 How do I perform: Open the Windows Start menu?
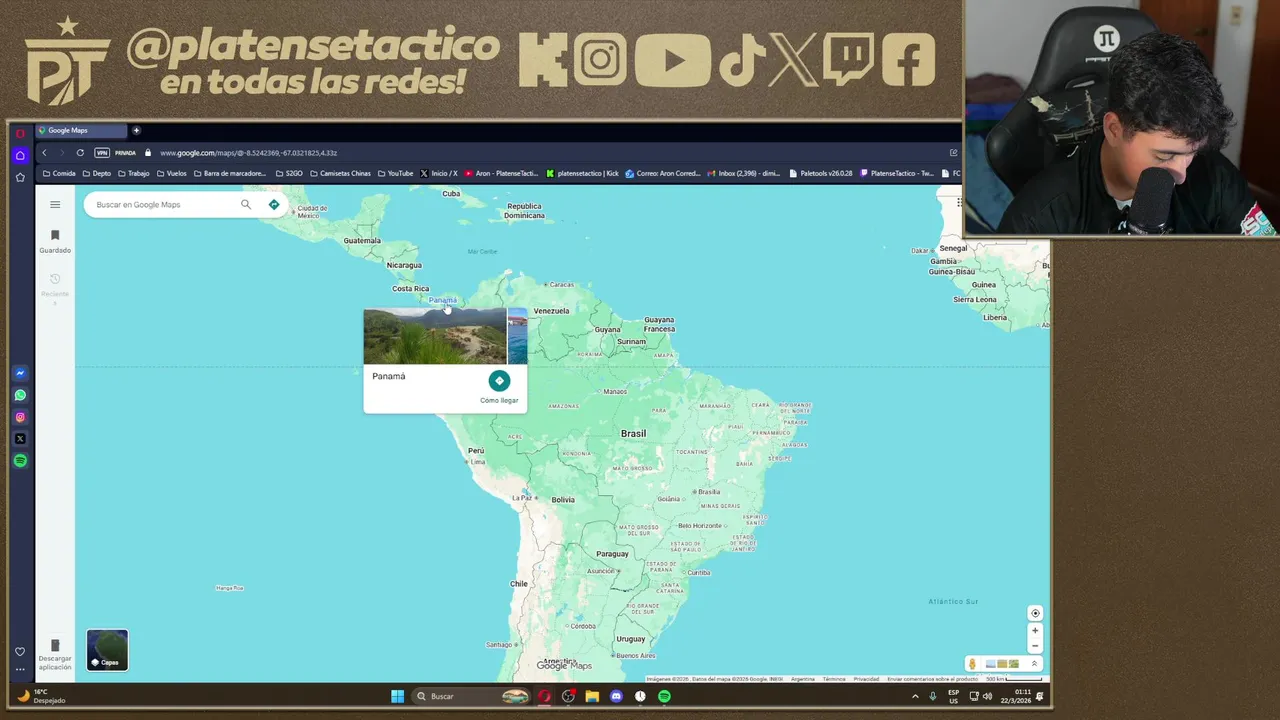pos(397,696)
